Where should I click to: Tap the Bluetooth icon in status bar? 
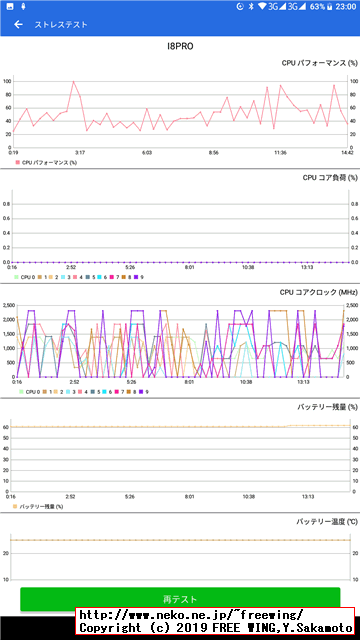pos(252,7)
